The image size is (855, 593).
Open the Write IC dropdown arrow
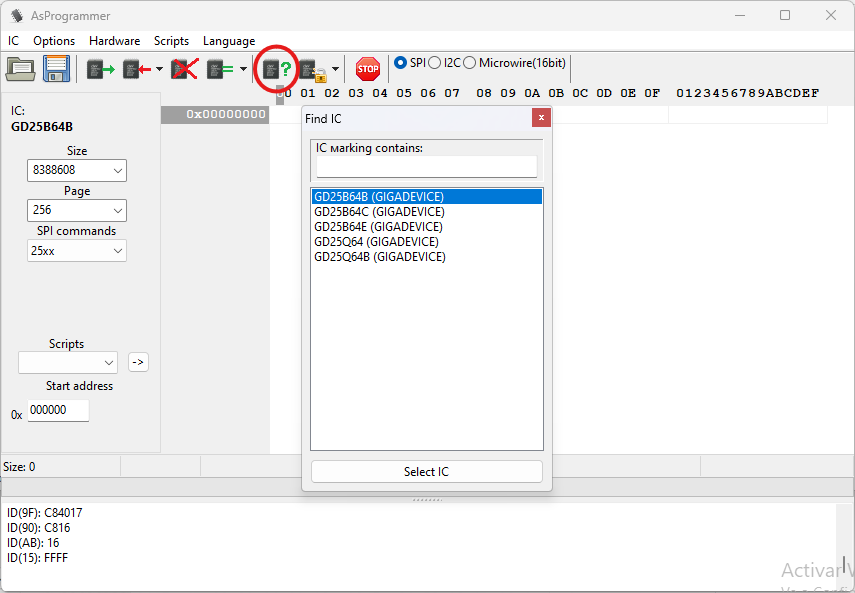point(159,69)
